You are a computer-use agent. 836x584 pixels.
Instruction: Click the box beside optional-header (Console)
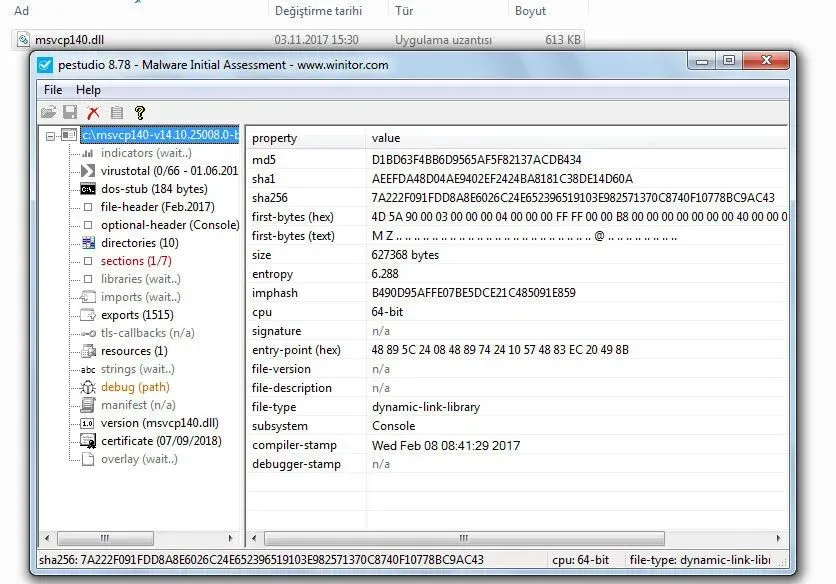[x=87, y=225]
